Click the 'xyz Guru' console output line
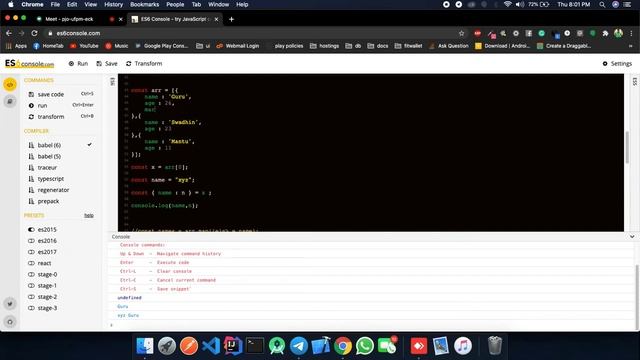This screenshot has width=640, height=360. pyautogui.click(x=128, y=316)
